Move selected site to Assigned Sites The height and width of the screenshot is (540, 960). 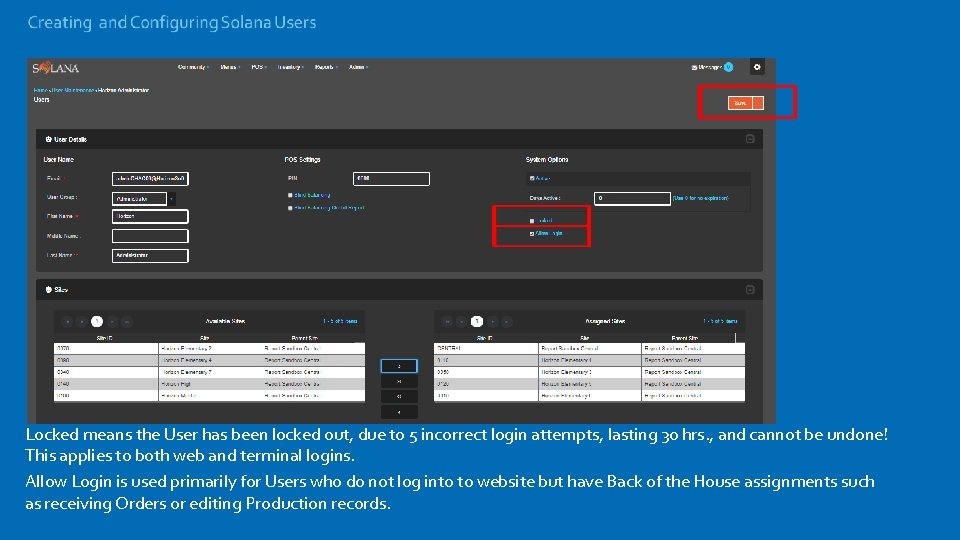click(399, 366)
